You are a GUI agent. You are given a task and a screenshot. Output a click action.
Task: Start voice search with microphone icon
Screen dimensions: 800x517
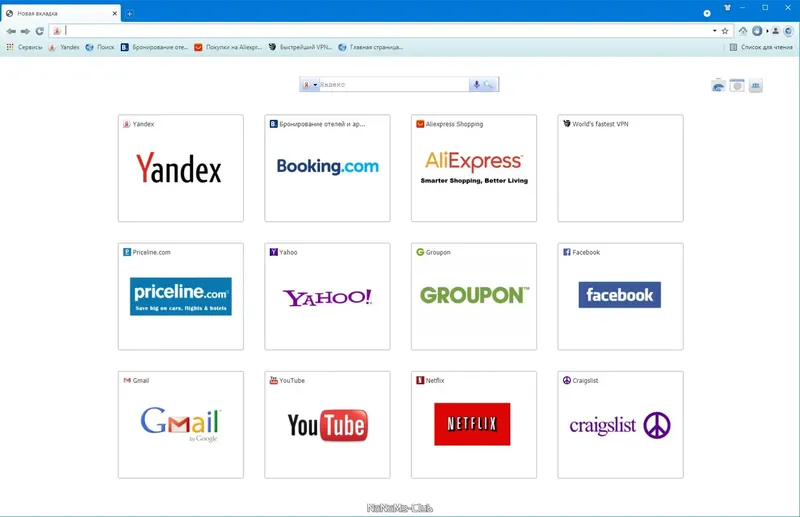(476, 85)
